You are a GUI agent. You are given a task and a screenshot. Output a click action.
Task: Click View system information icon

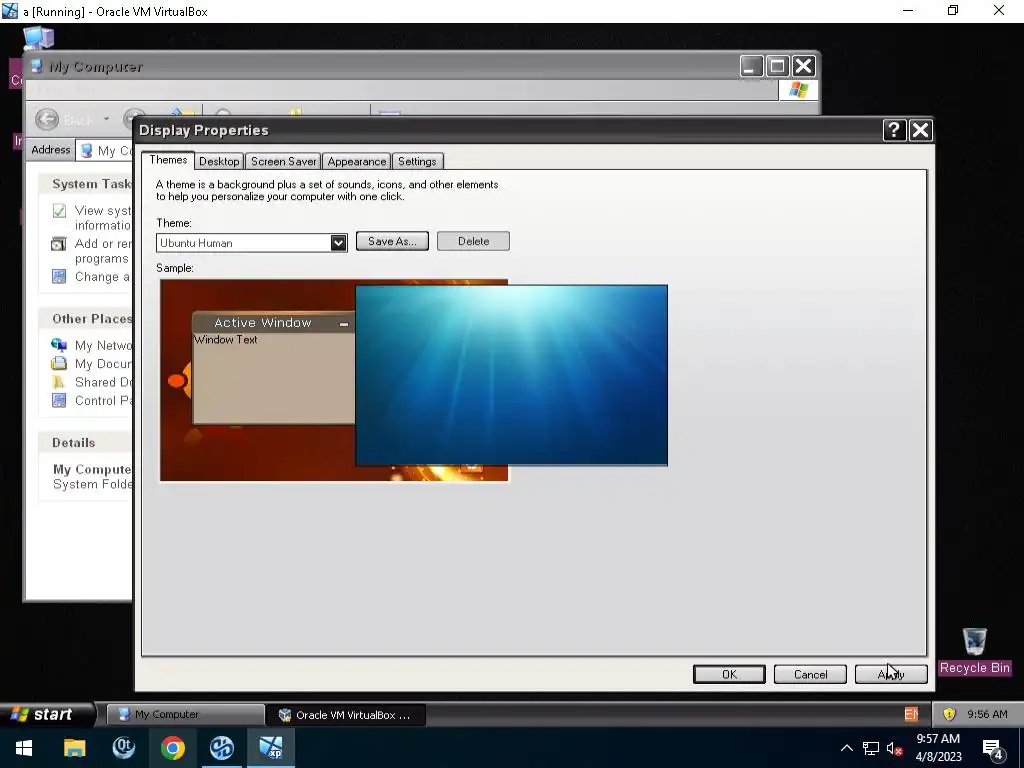point(59,211)
